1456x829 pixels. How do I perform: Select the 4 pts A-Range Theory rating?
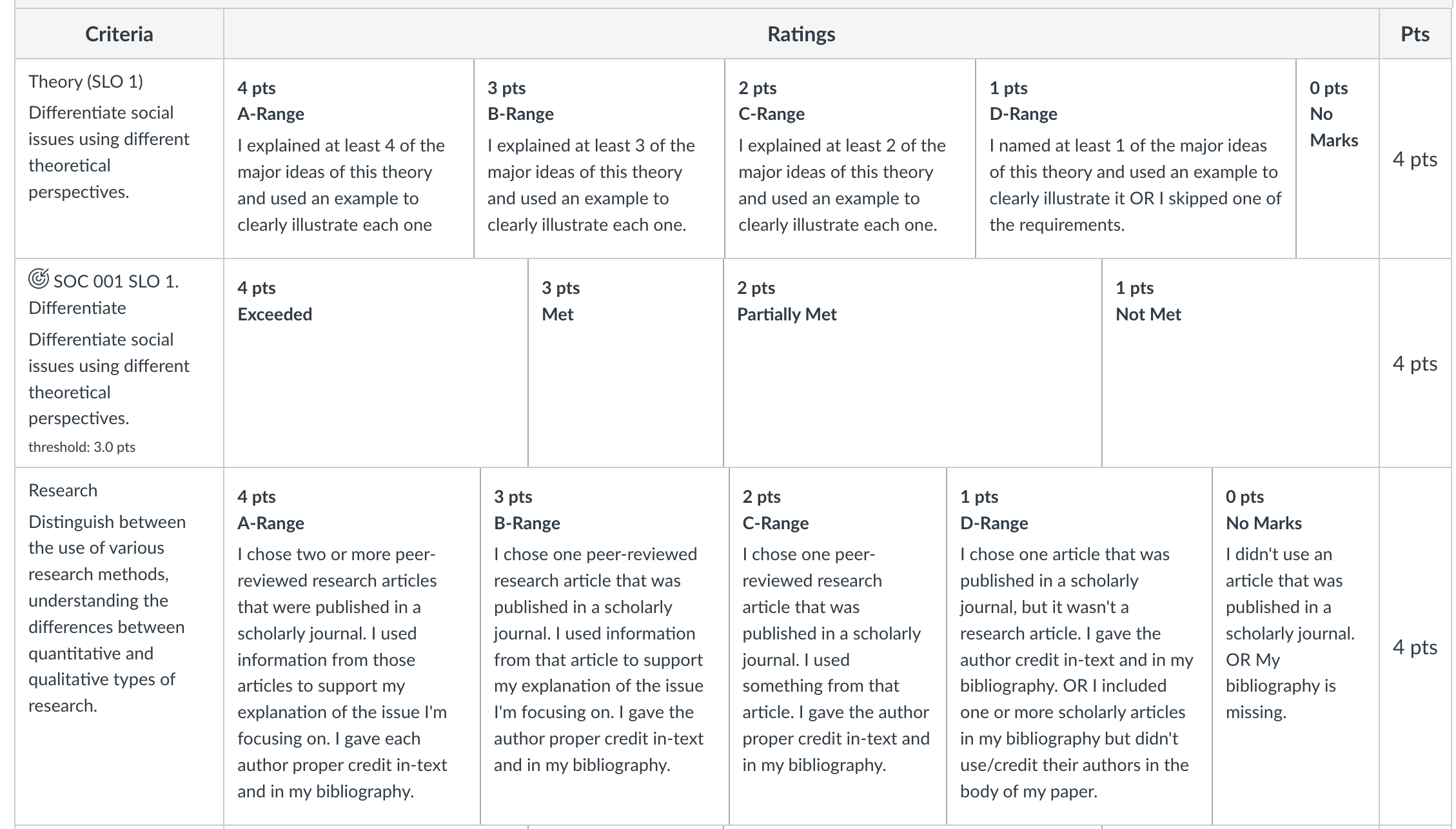coord(349,159)
